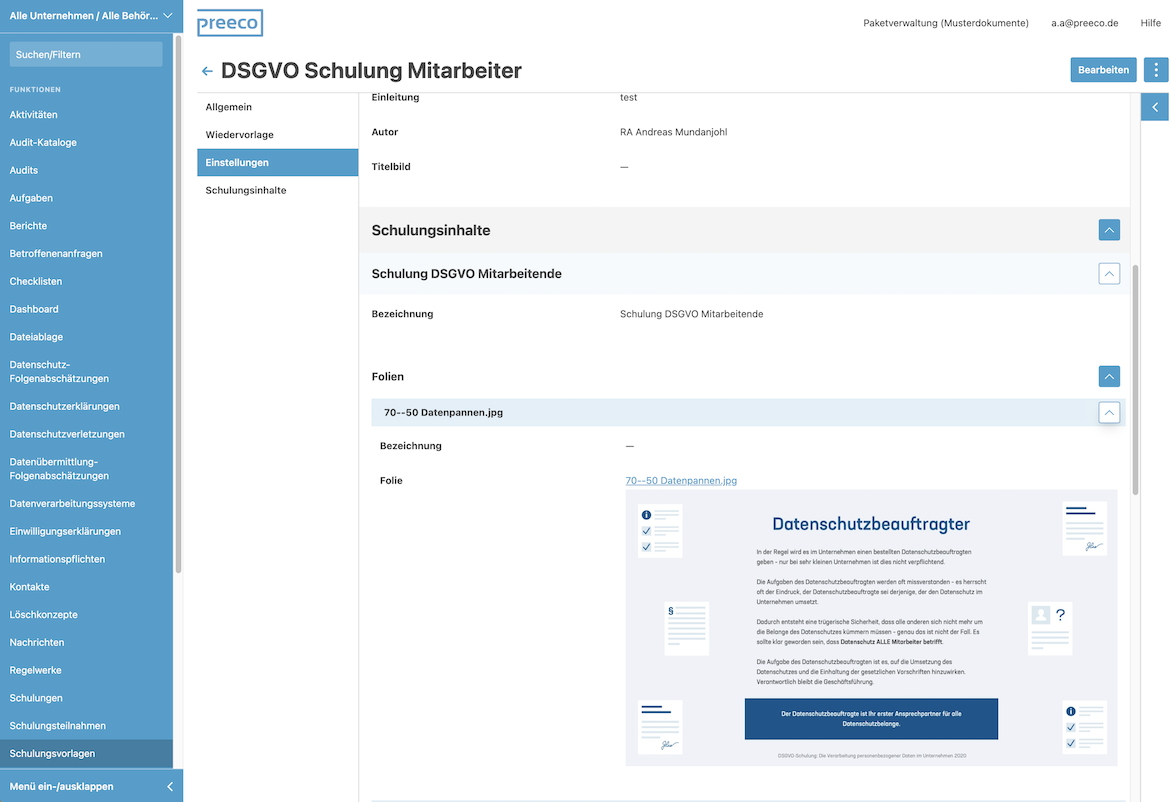Open the a.a@preeco.de account menu

(x=1084, y=23)
